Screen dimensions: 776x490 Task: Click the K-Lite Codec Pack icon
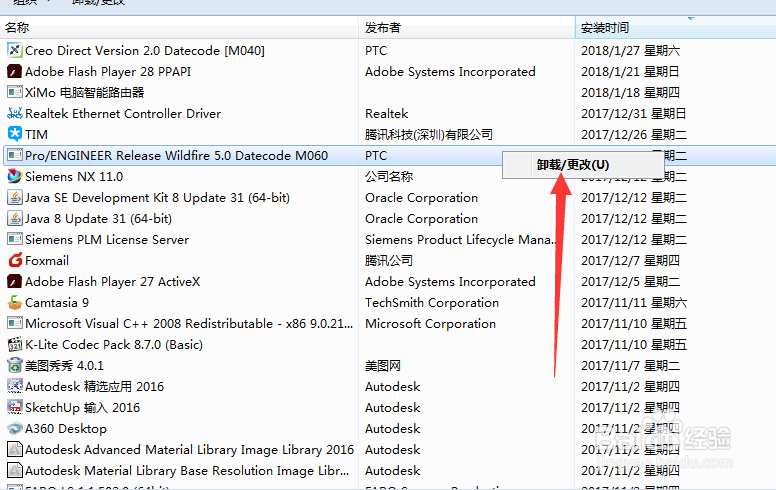(x=15, y=344)
